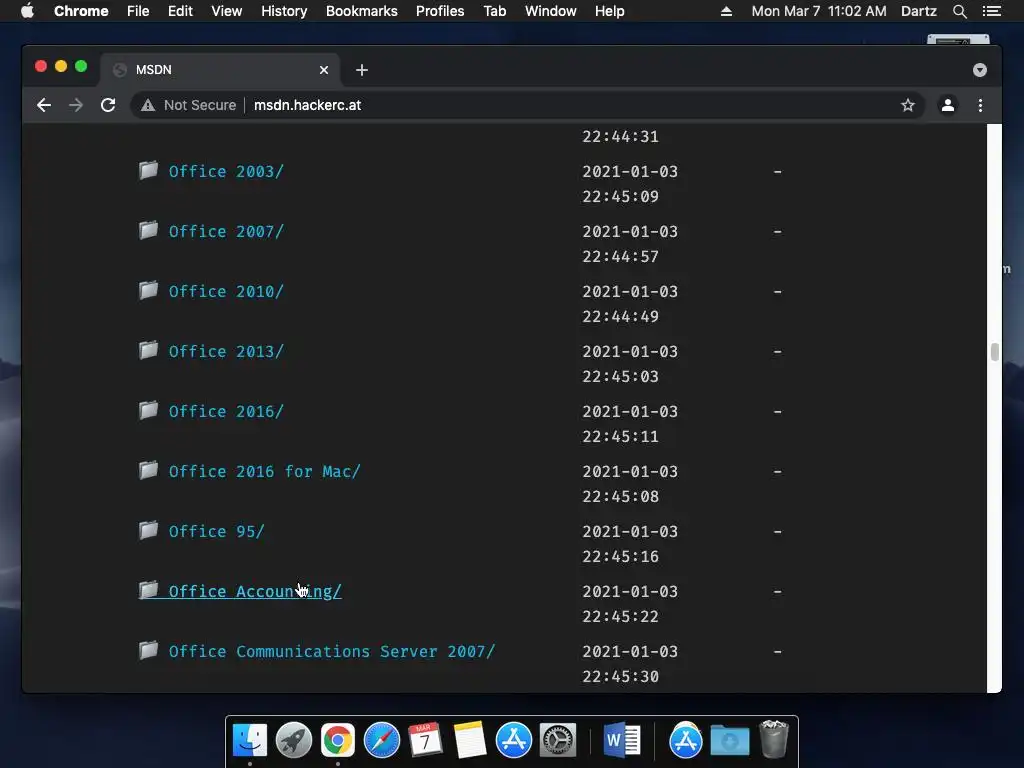Open Office Communications Server 2007/ link
This screenshot has width=1024, height=768.
coord(332,652)
